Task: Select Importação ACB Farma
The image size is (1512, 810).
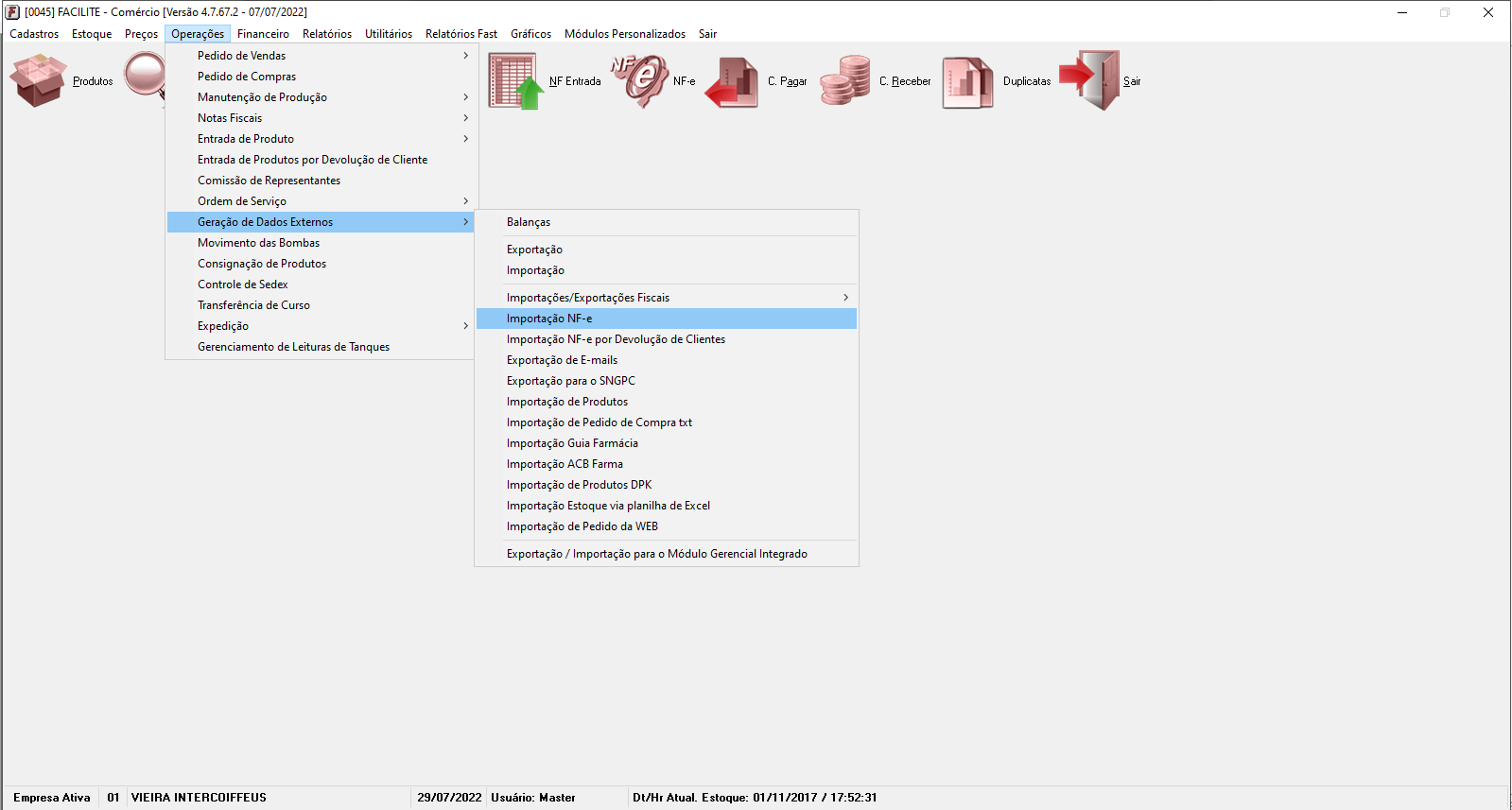Action: click(667, 464)
